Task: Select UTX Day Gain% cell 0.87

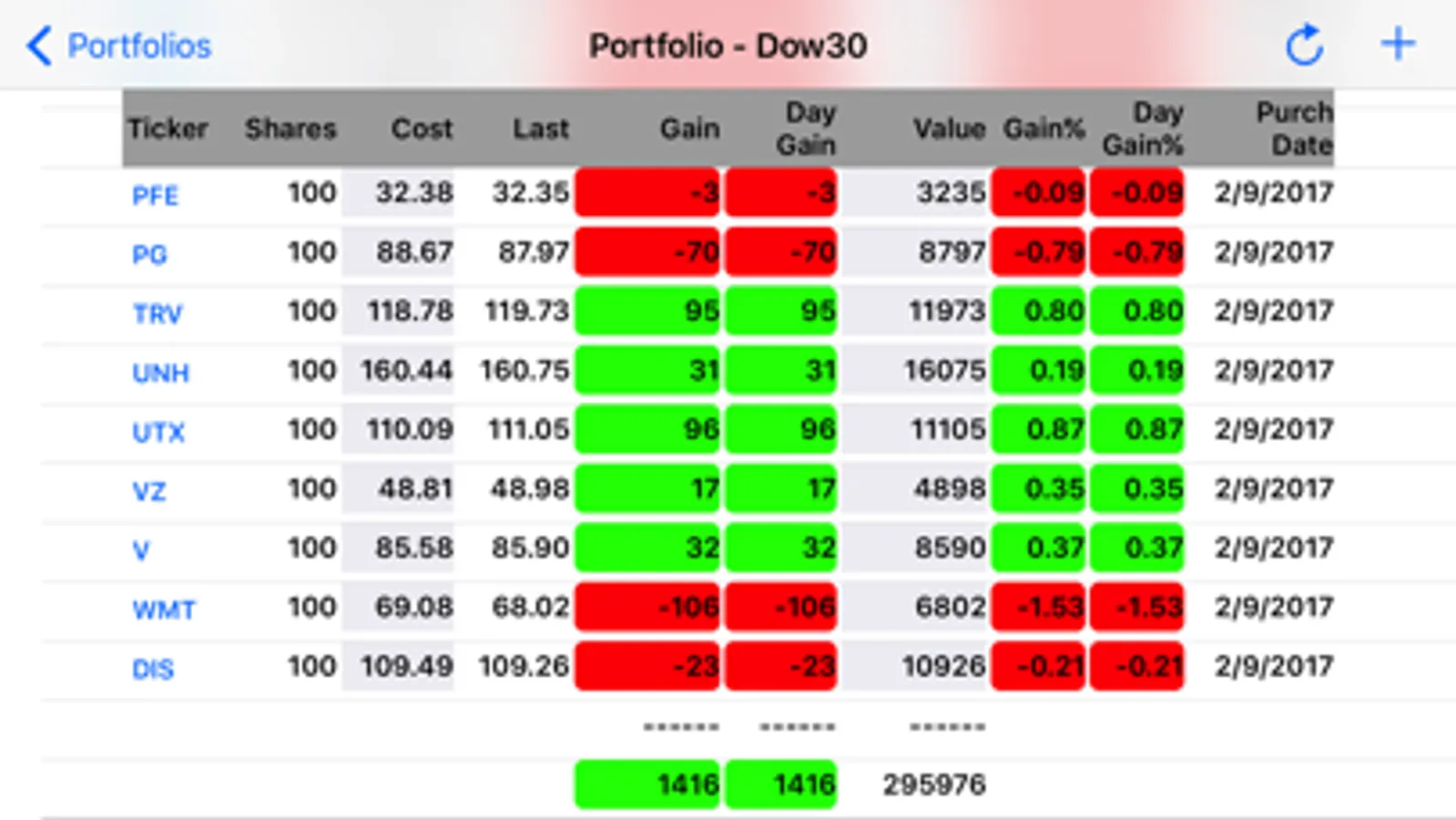Action: point(1137,429)
